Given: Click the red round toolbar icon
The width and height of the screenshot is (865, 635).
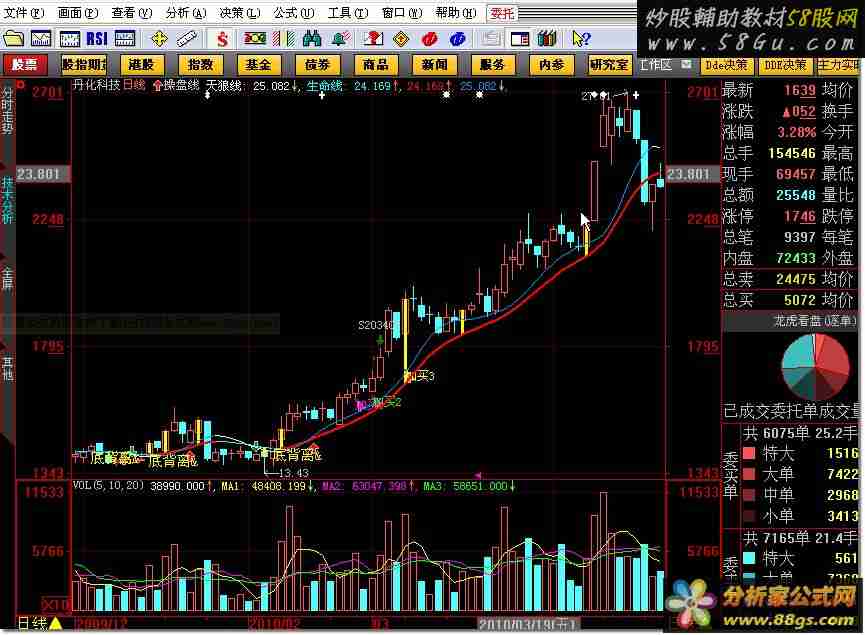Looking at the screenshot, I should coord(429,39).
